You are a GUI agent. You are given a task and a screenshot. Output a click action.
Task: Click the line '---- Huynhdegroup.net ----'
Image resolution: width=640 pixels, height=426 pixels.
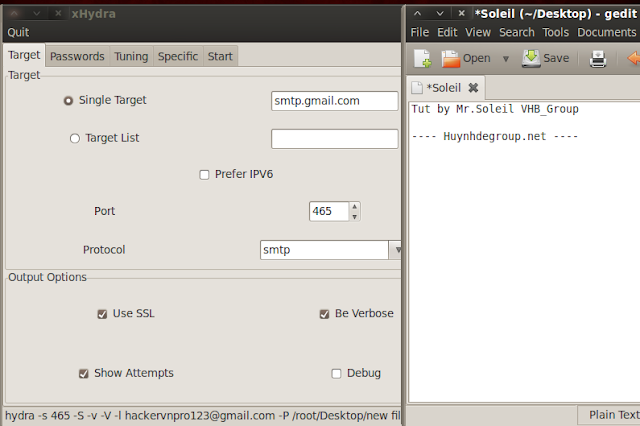(x=495, y=136)
